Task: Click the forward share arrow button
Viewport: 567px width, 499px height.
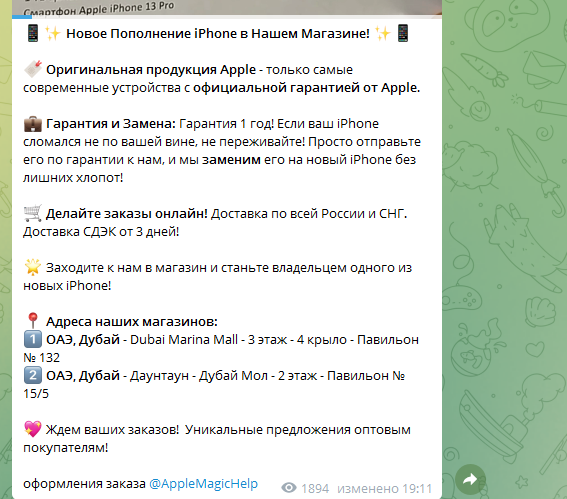Action: click(x=470, y=479)
